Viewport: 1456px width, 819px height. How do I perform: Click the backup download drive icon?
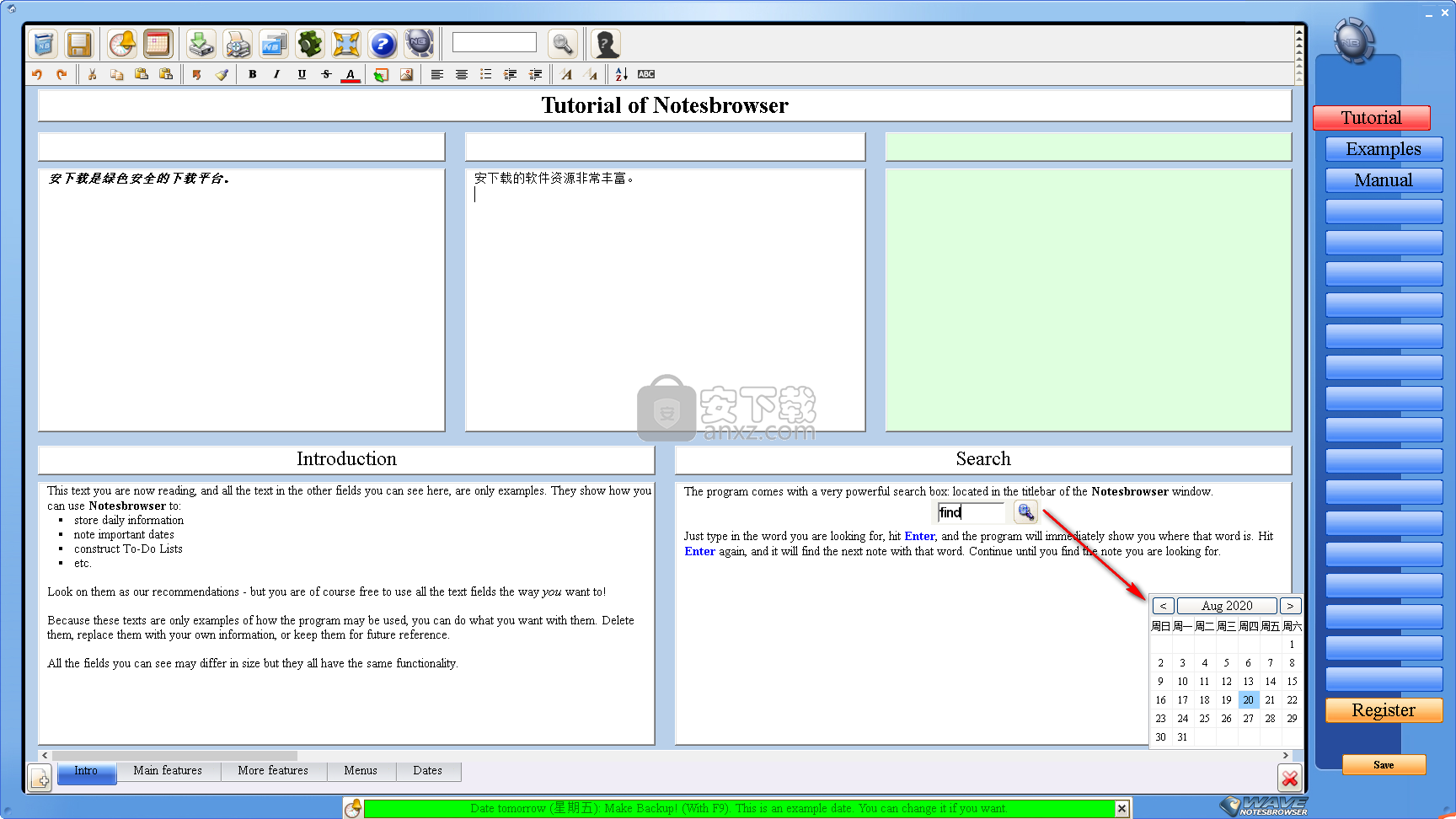(x=201, y=44)
